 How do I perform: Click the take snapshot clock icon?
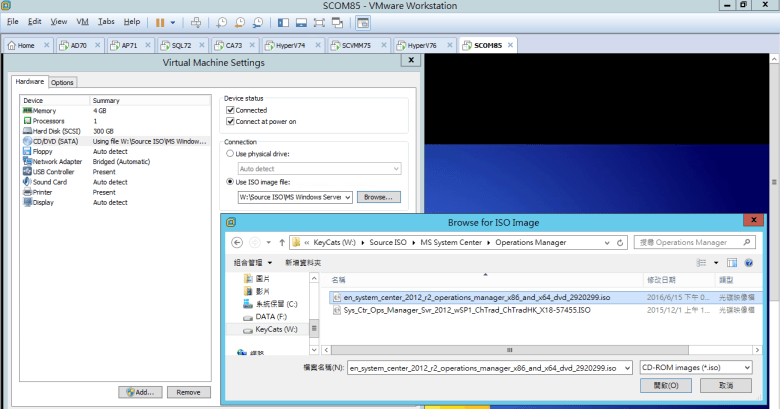click(222, 21)
